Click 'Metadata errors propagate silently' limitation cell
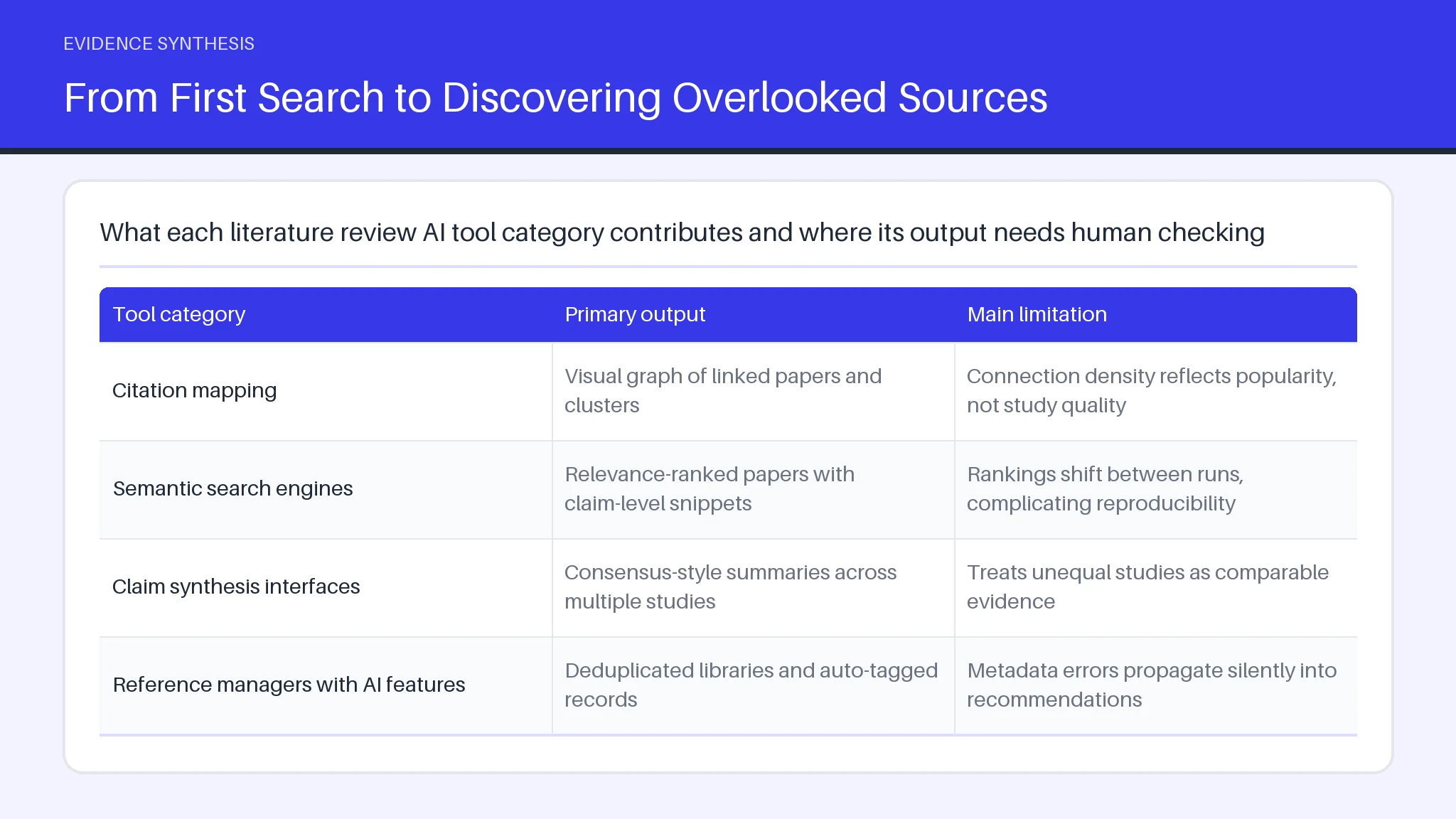Viewport: 1456px width, 819px height. tap(1155, 686)
